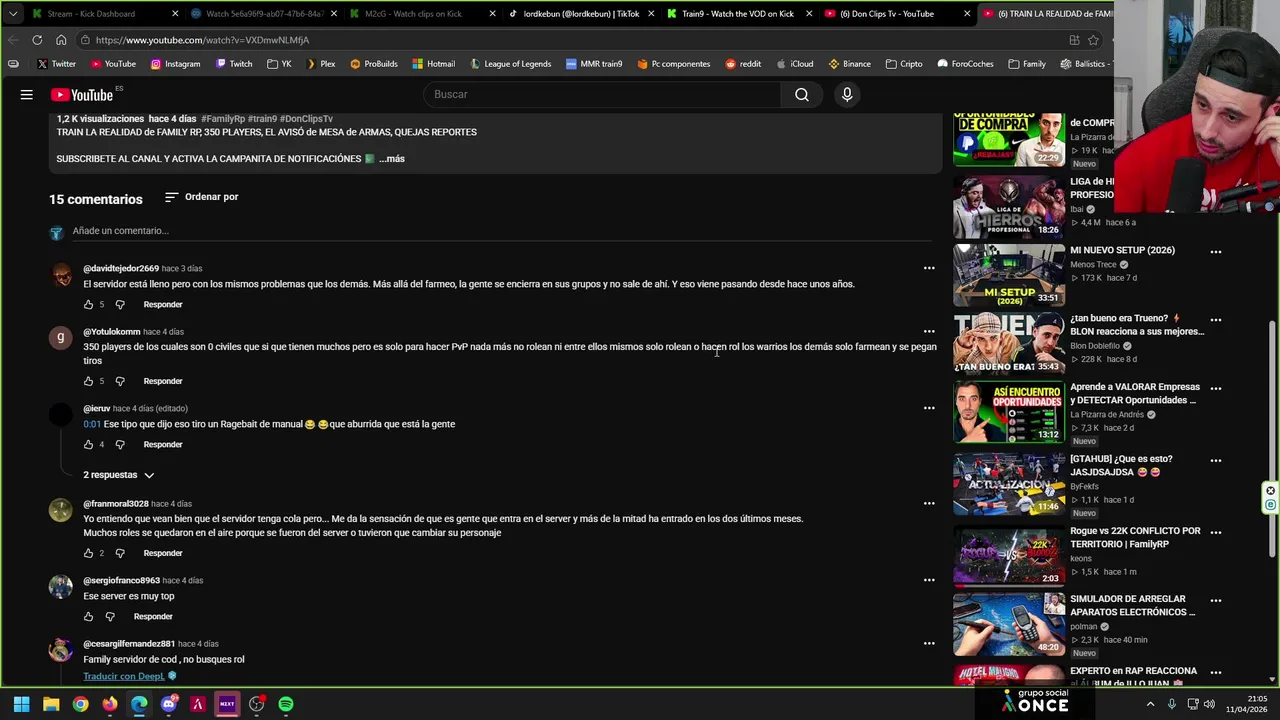Open Chrome from the taskbar
Screen dimensions: 1280x720
point(80,704)
